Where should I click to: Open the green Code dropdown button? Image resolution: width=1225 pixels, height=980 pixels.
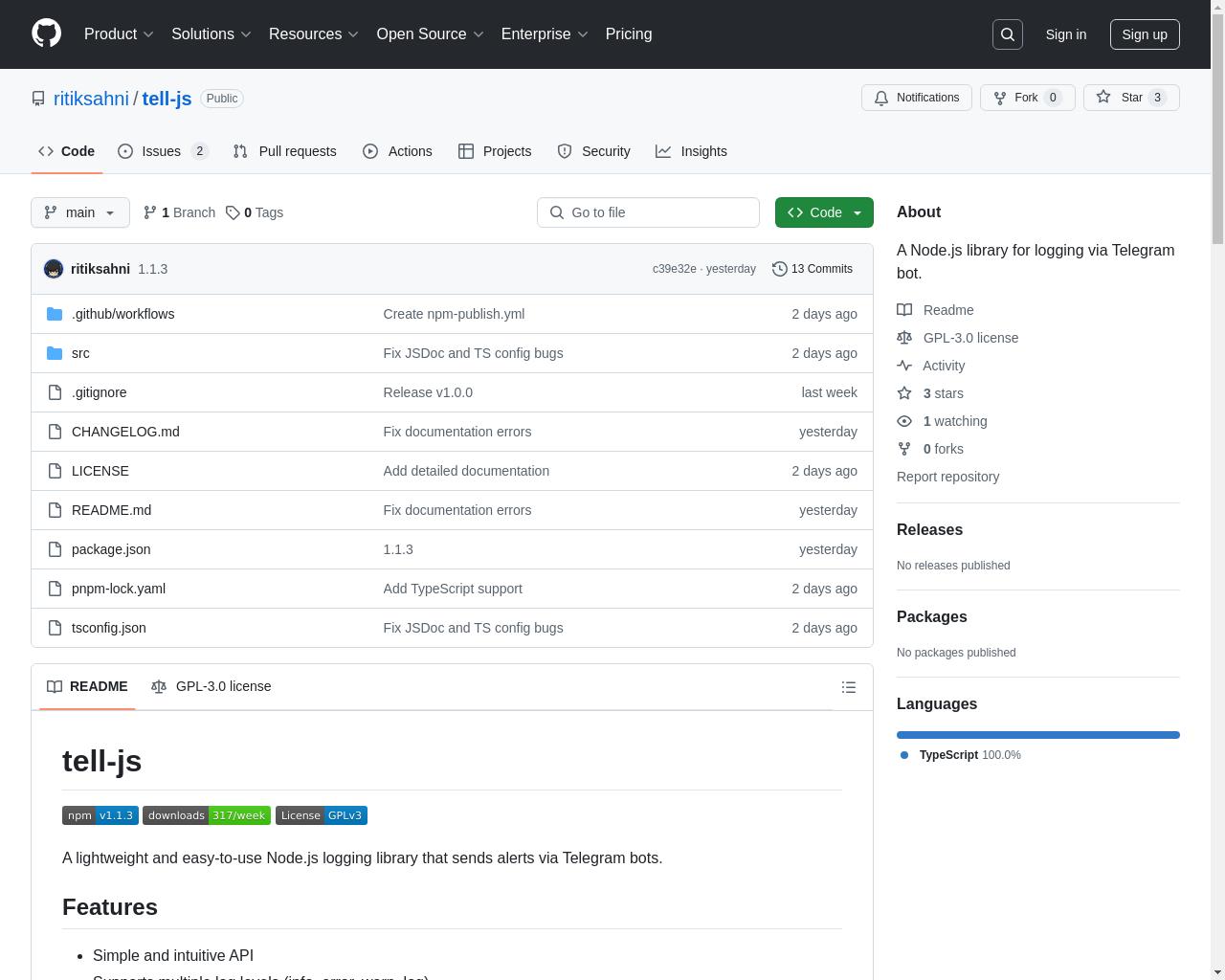tap(824, 212)
